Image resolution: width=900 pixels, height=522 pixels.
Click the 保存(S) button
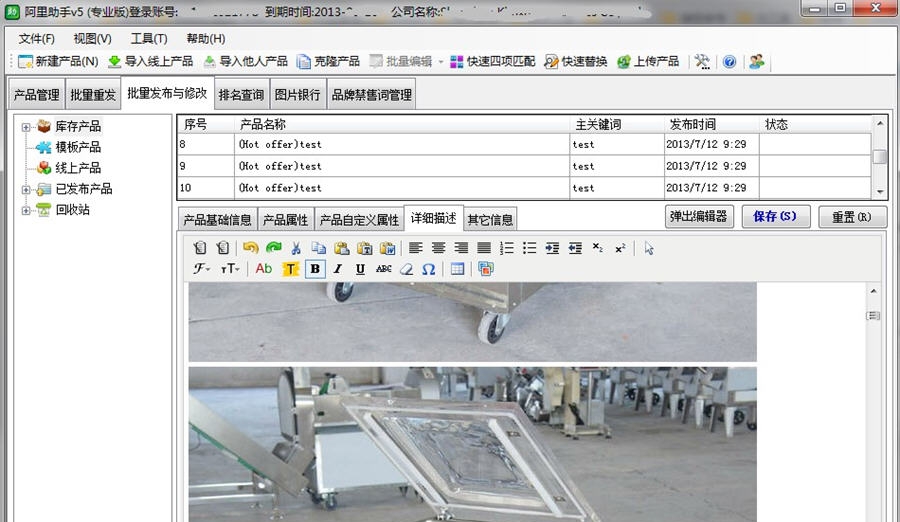pos(775,217)
